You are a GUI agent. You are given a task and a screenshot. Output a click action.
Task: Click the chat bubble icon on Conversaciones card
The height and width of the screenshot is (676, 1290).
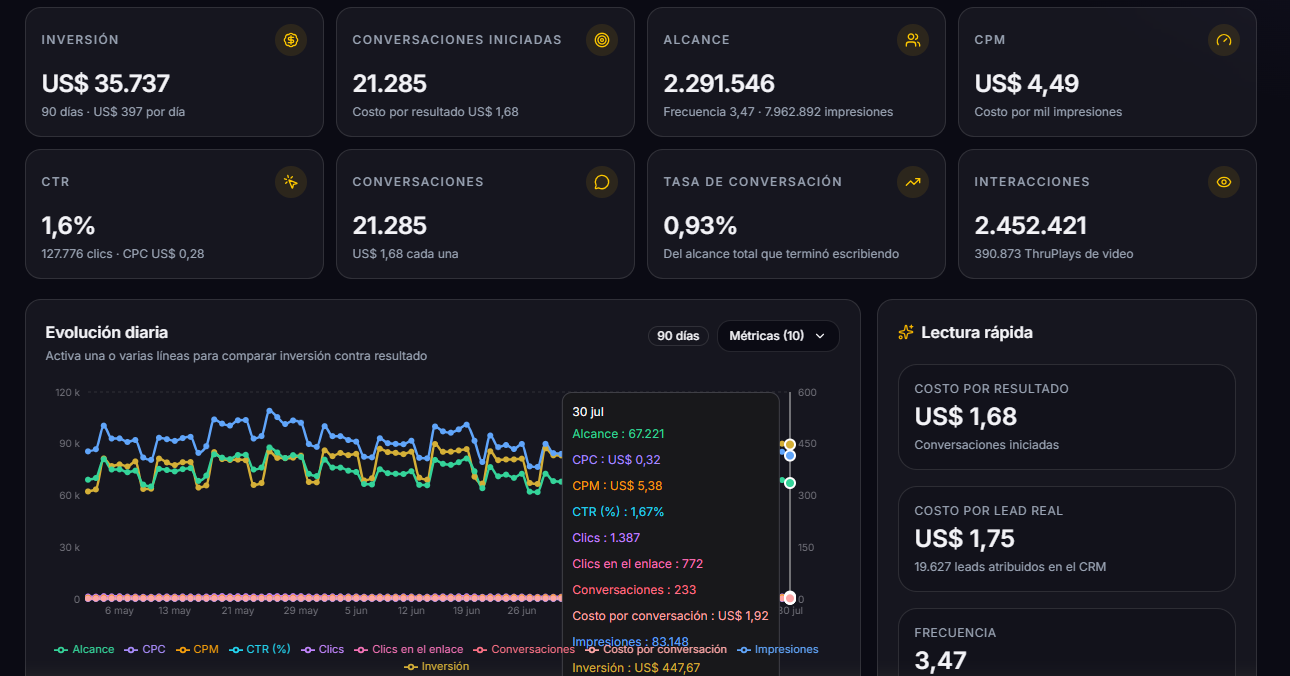[x=602, y=182]
